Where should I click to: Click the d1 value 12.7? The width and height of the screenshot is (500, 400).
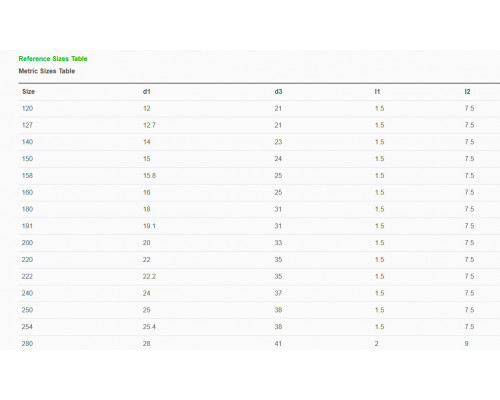[149, 125]
